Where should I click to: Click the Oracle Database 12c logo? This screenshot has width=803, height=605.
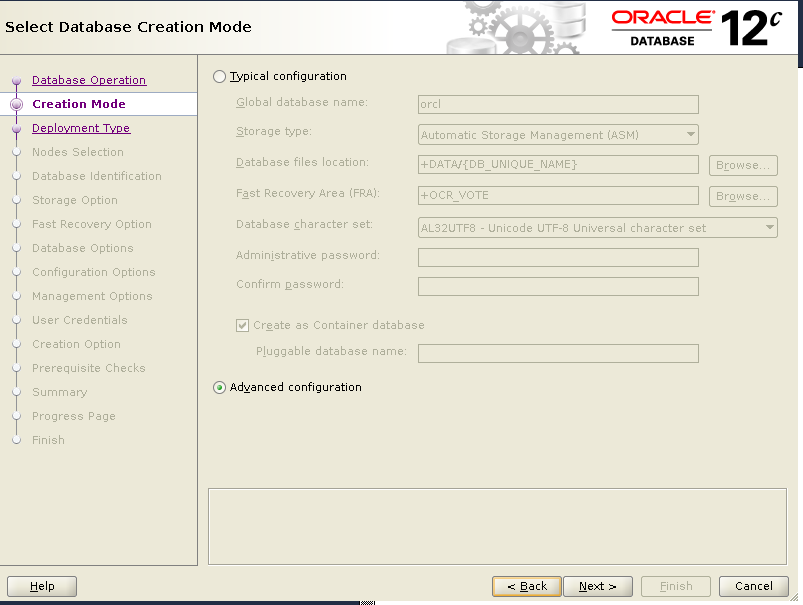[695, 27]
